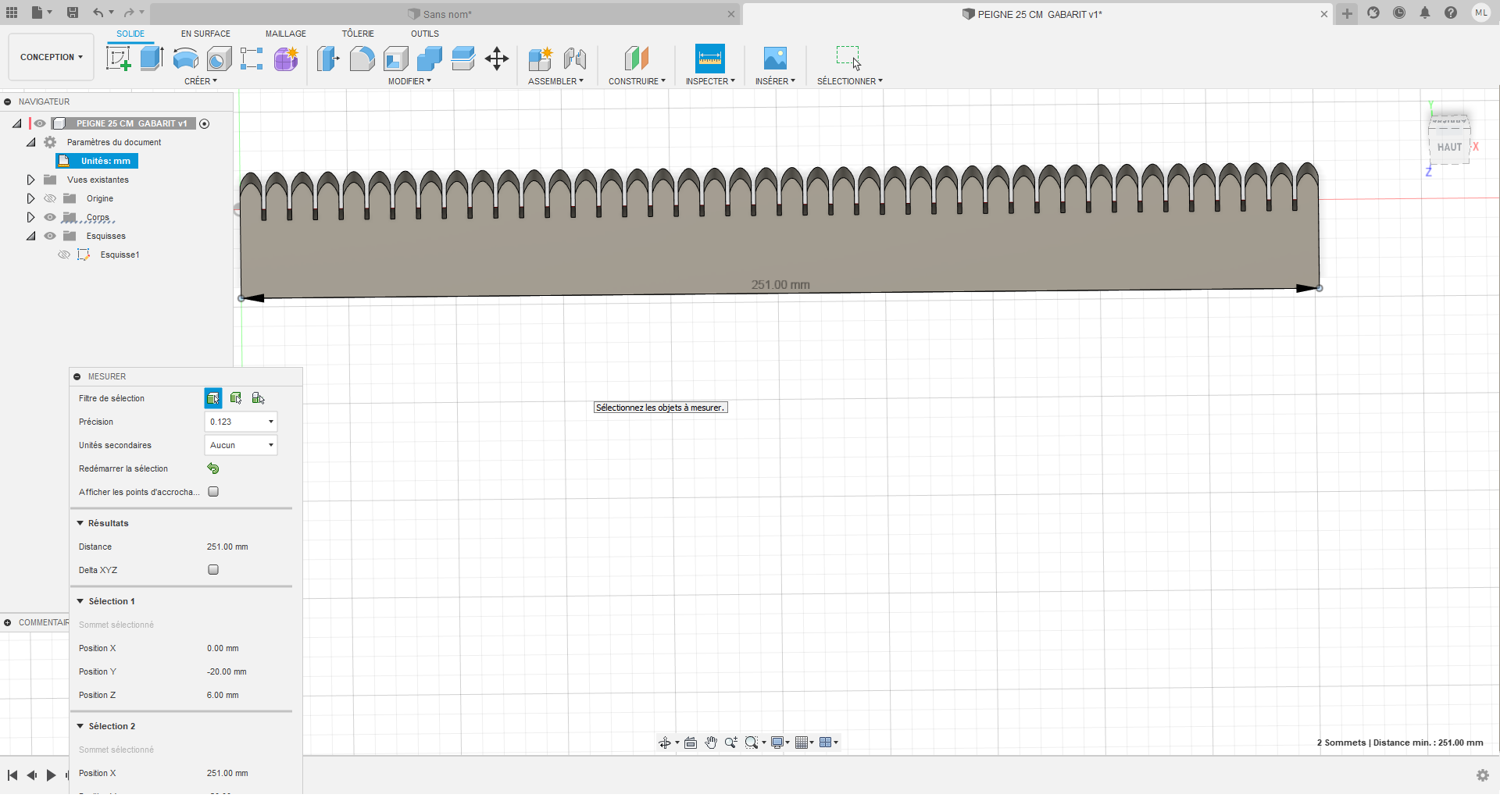Open the CONCEPTION workspace button
Screen dimensions: 1500x812
[x=51, y=57]
